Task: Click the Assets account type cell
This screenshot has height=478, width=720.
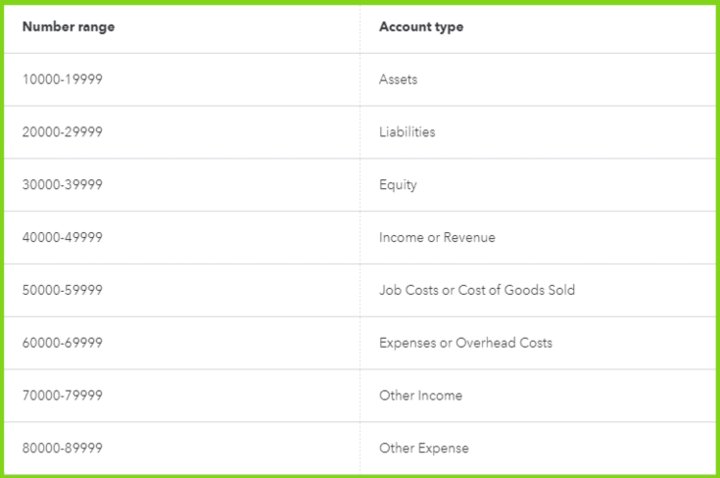Action: click(x=398, y=79)
